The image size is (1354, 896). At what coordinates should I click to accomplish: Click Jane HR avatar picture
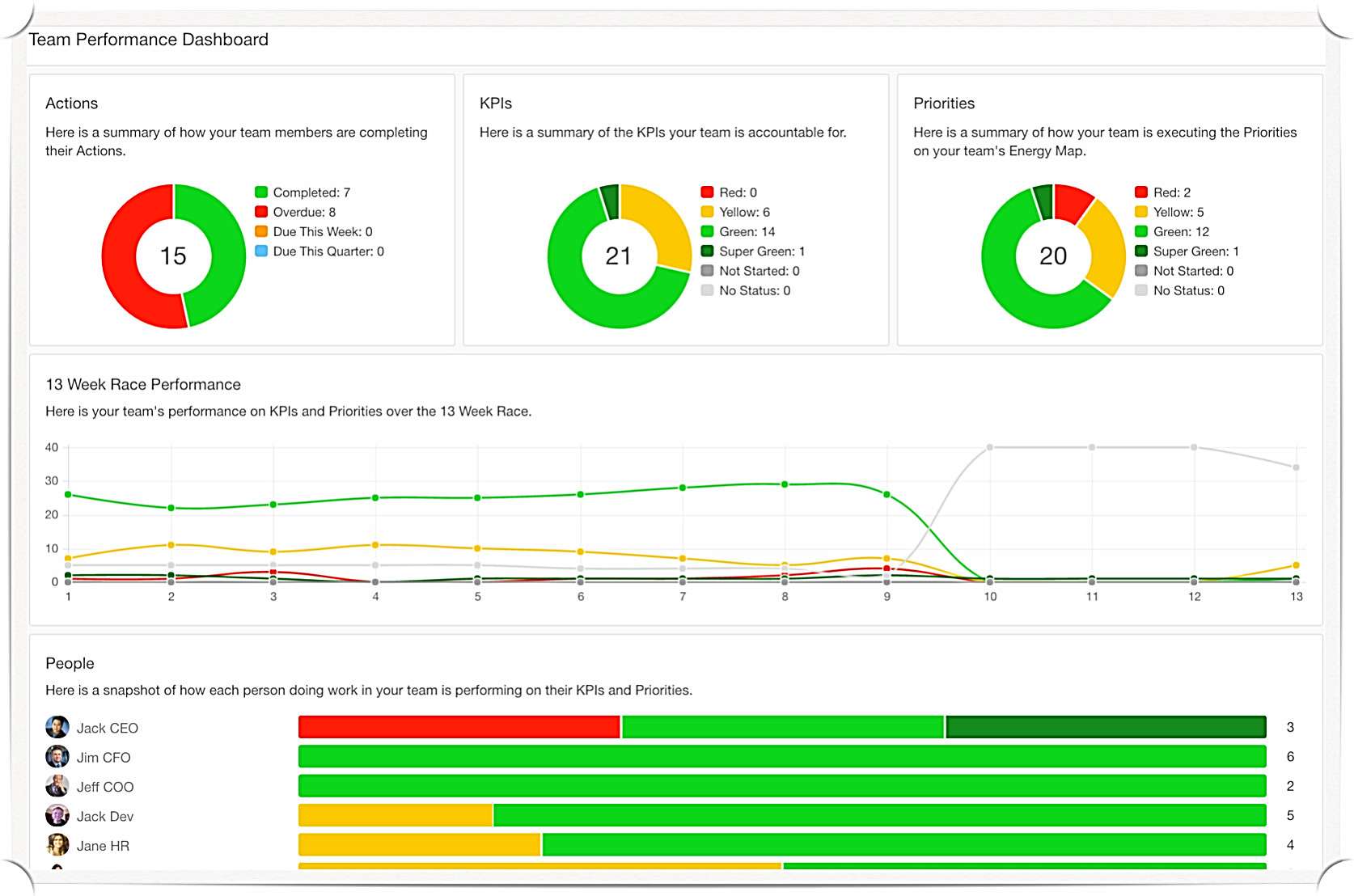[57, 845]
